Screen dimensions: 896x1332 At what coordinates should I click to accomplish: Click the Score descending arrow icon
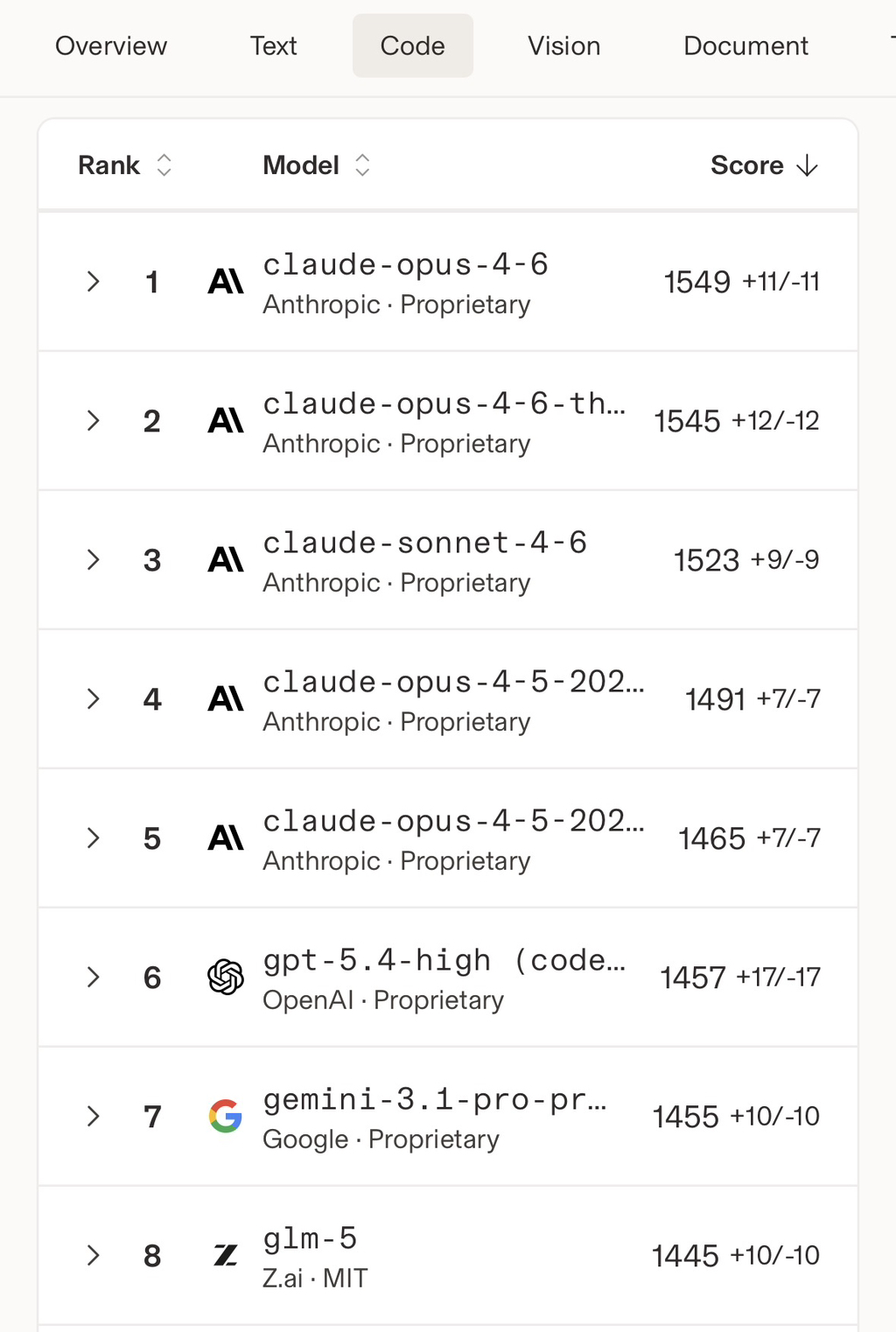tap(808, 165)
